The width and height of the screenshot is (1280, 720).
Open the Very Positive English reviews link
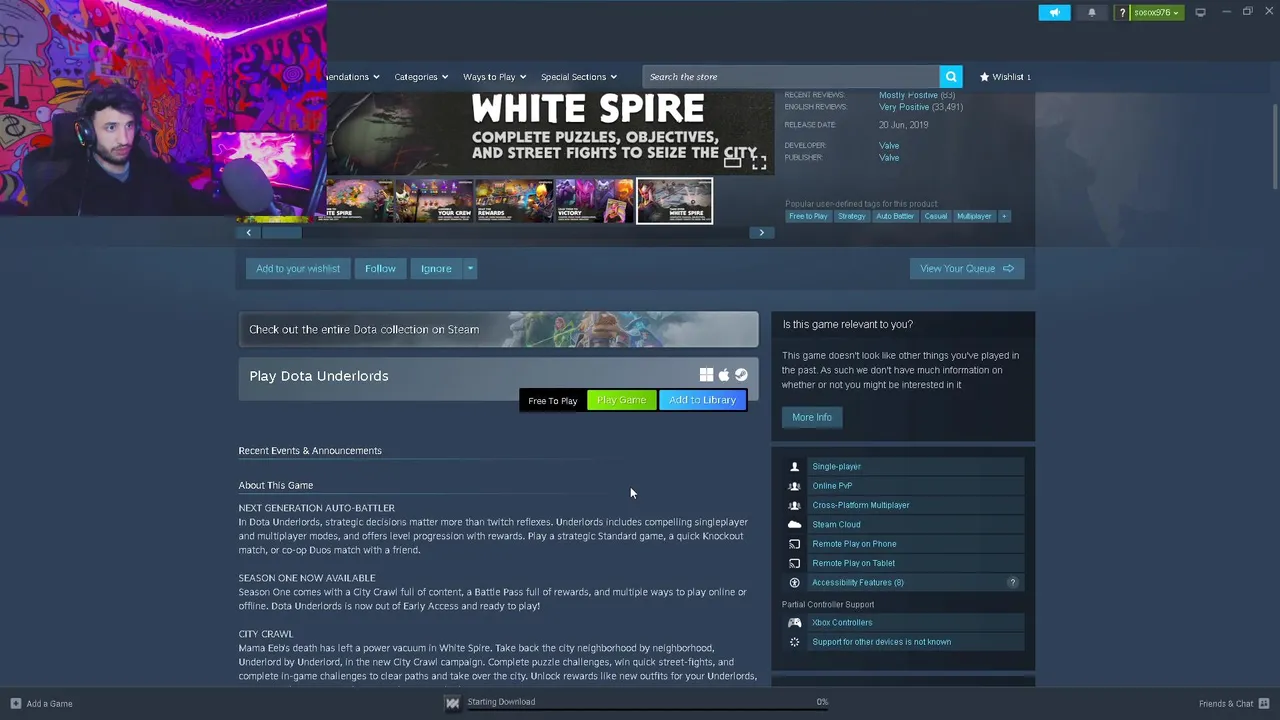904,107
